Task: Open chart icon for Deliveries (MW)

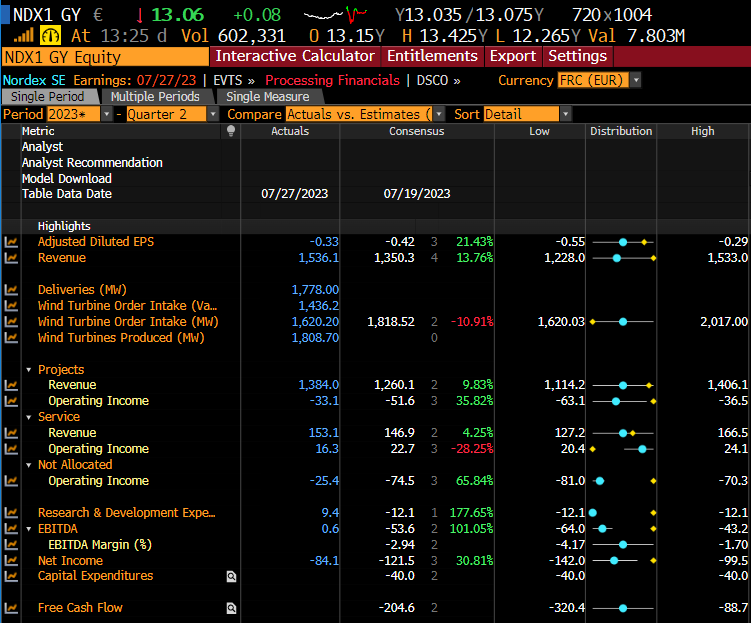Action: [x=11, y=290]
